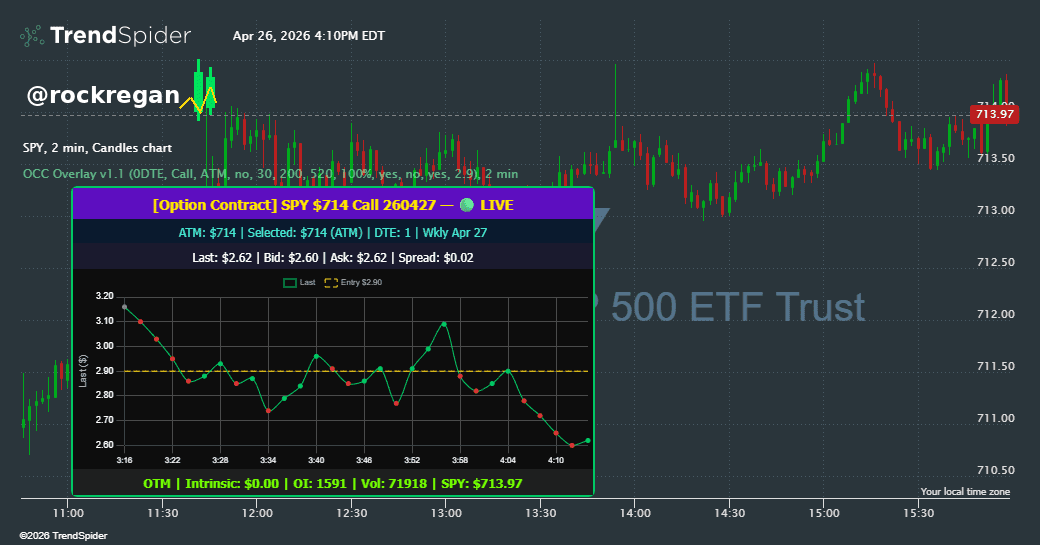Click the @rockregan username text
This screenshot has width=1040, height=545.
coord(103,95)
